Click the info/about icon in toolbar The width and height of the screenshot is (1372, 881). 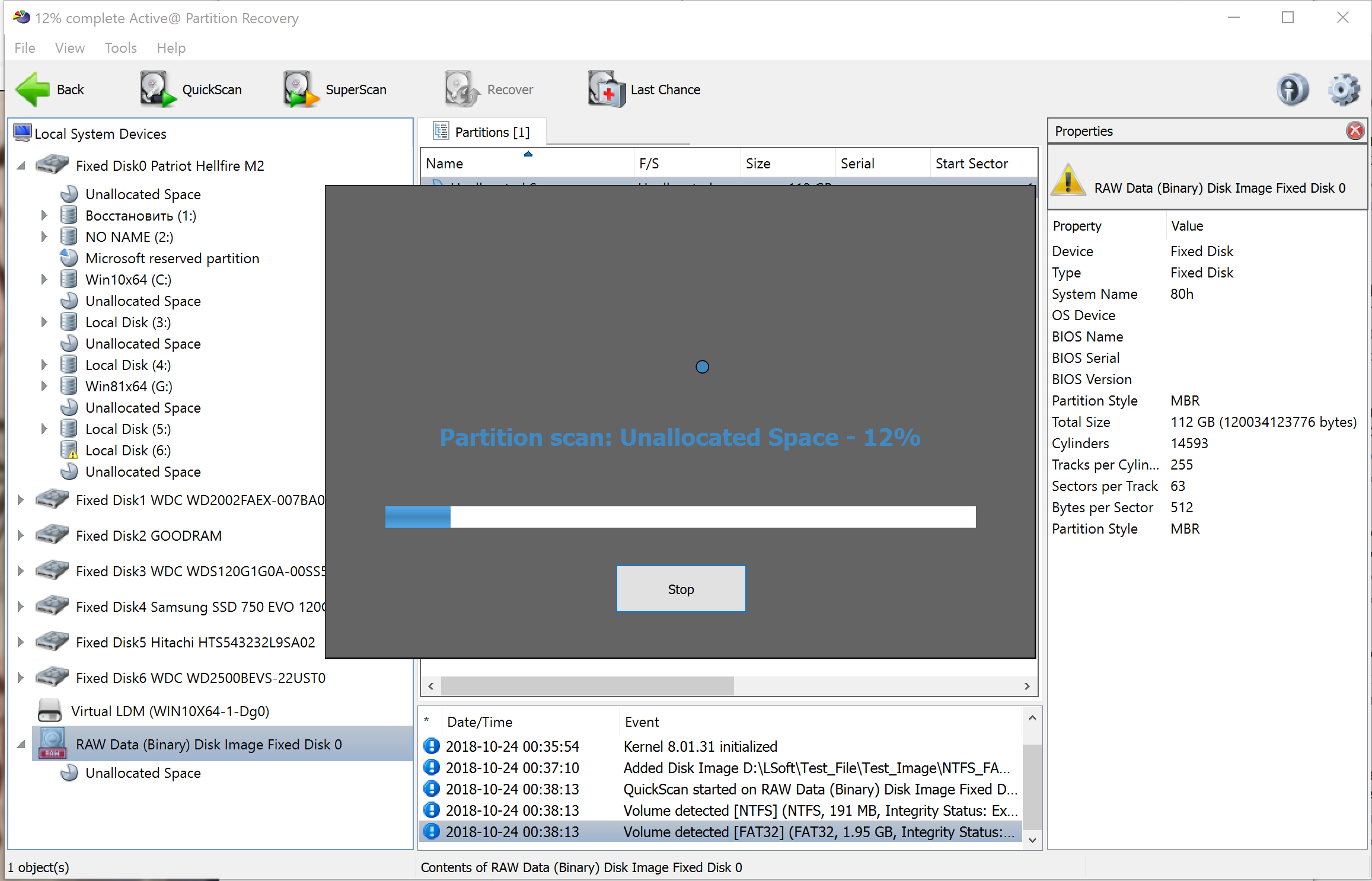(1292, 90)
